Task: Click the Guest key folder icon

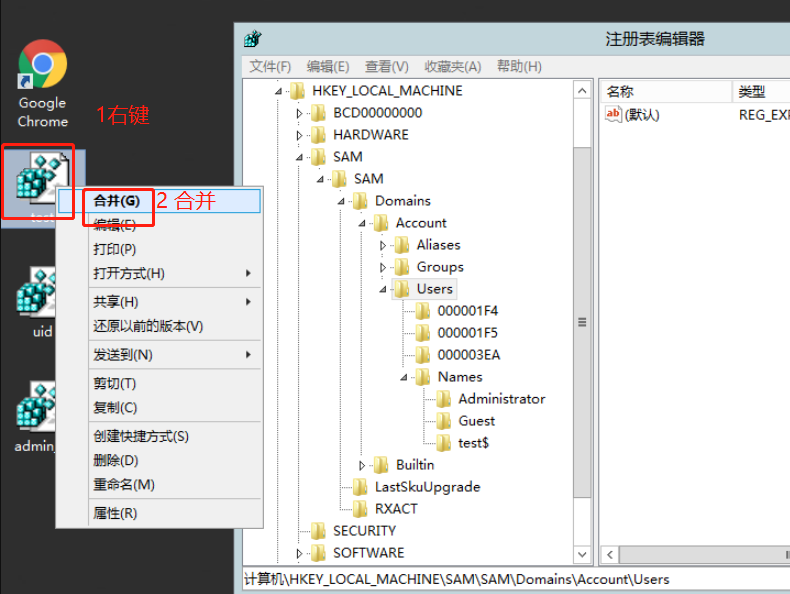Action: coord(444,421)
